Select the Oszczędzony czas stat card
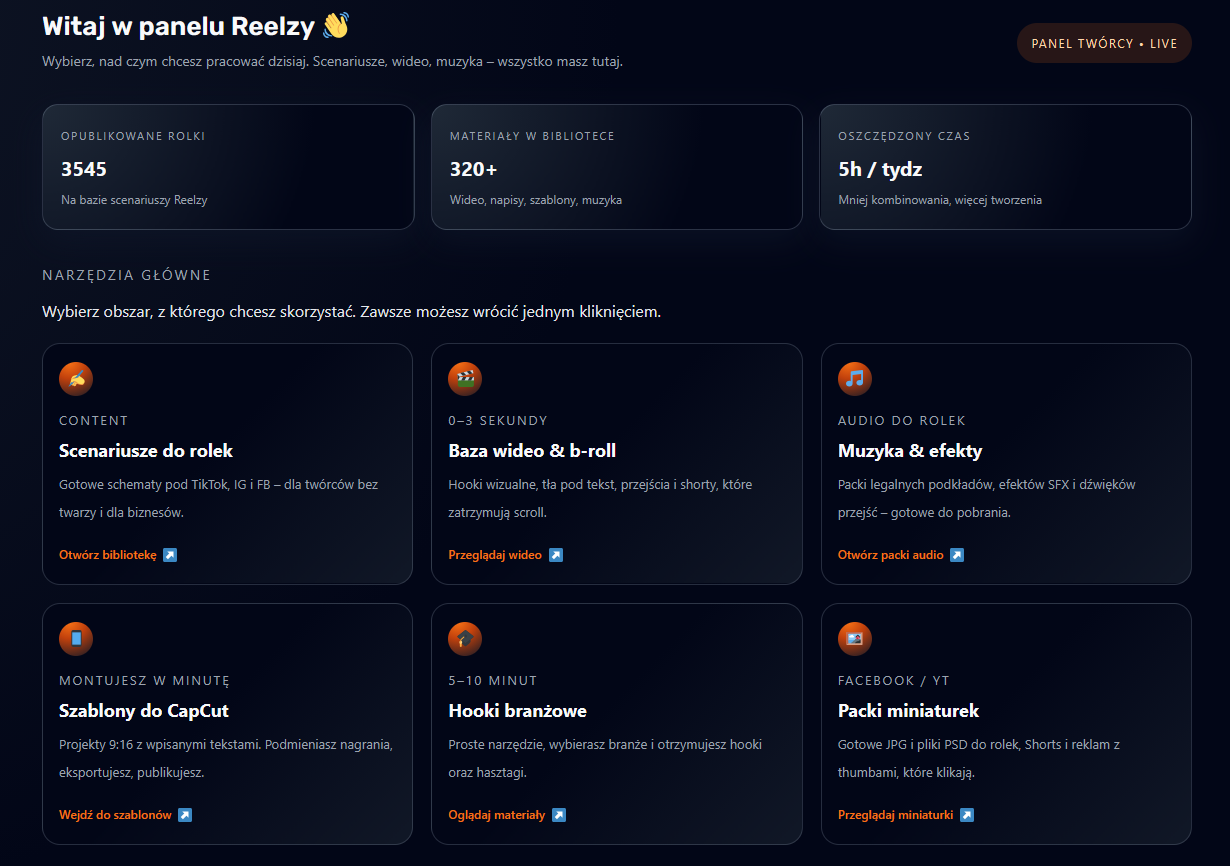Image resolution: width=1230 pixels, height=866 pixels. (x=1005, y=167)
